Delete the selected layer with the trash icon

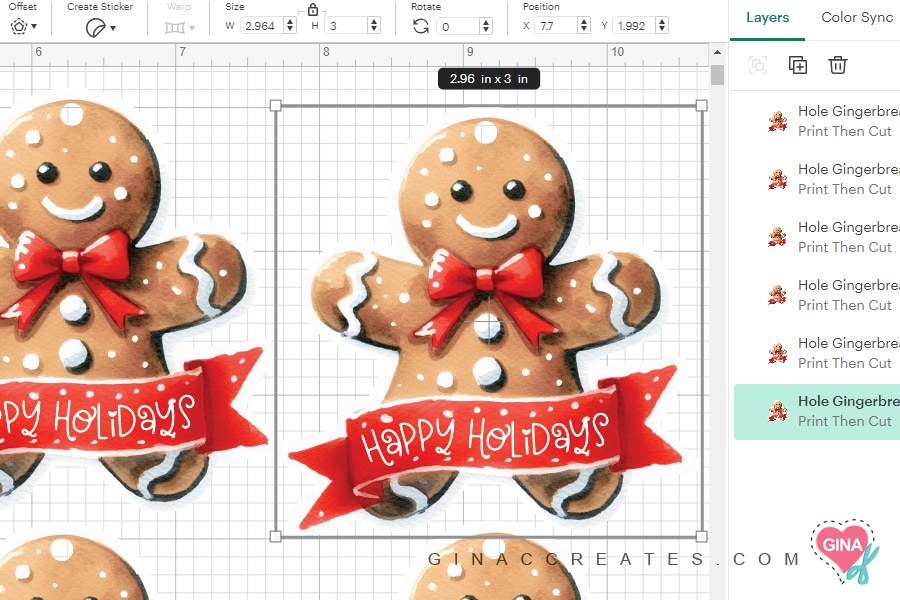coord(838,64)
